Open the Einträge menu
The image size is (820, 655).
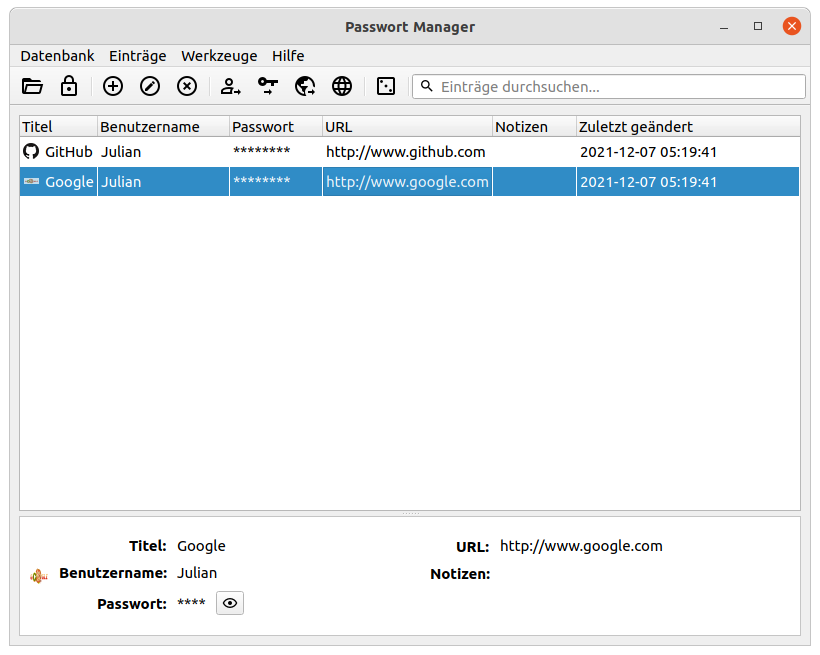[138, 56]
